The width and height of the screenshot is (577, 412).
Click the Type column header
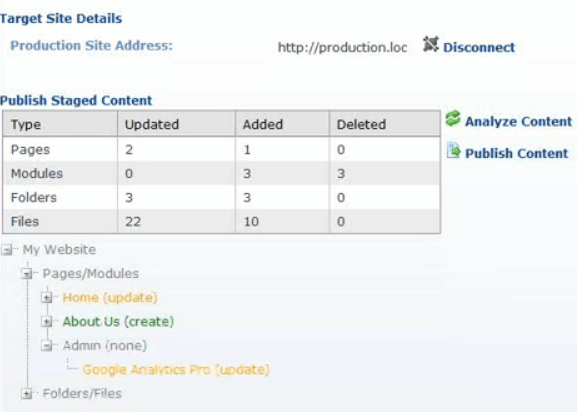tap(26, 124)
